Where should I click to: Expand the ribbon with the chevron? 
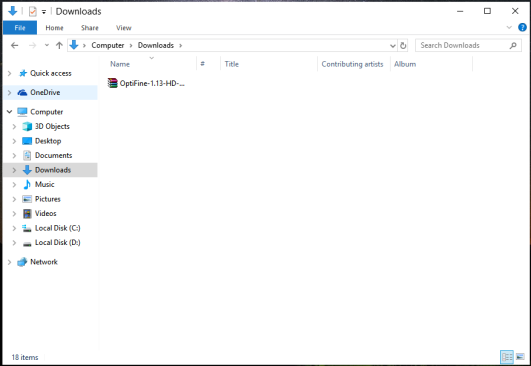point(509,27)
